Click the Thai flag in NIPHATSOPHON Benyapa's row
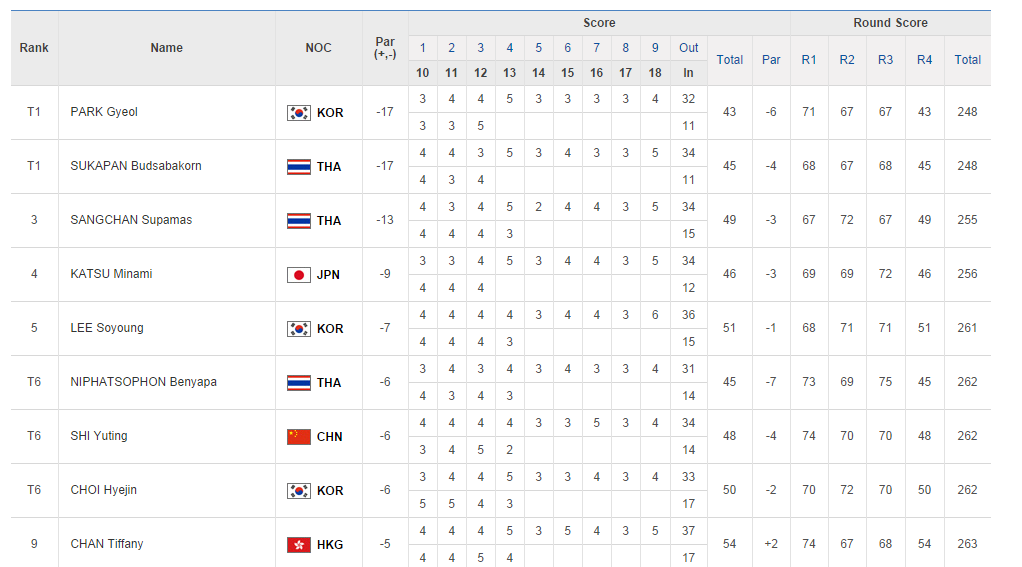1022x567 pixels. [x=298, y=383]
